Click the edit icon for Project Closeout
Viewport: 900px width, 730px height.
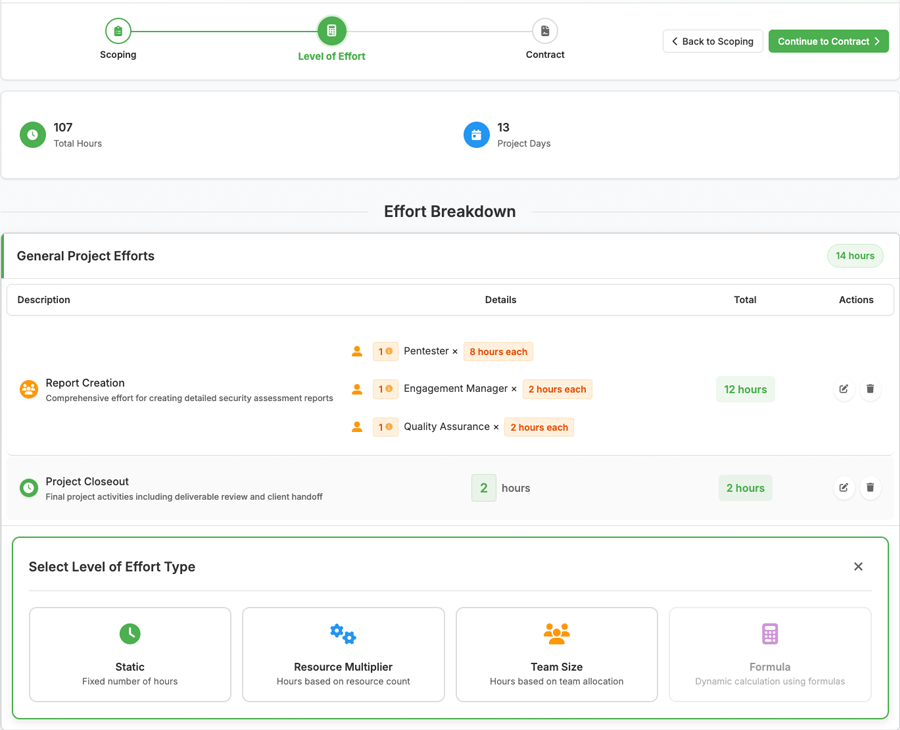click(844, 488)
